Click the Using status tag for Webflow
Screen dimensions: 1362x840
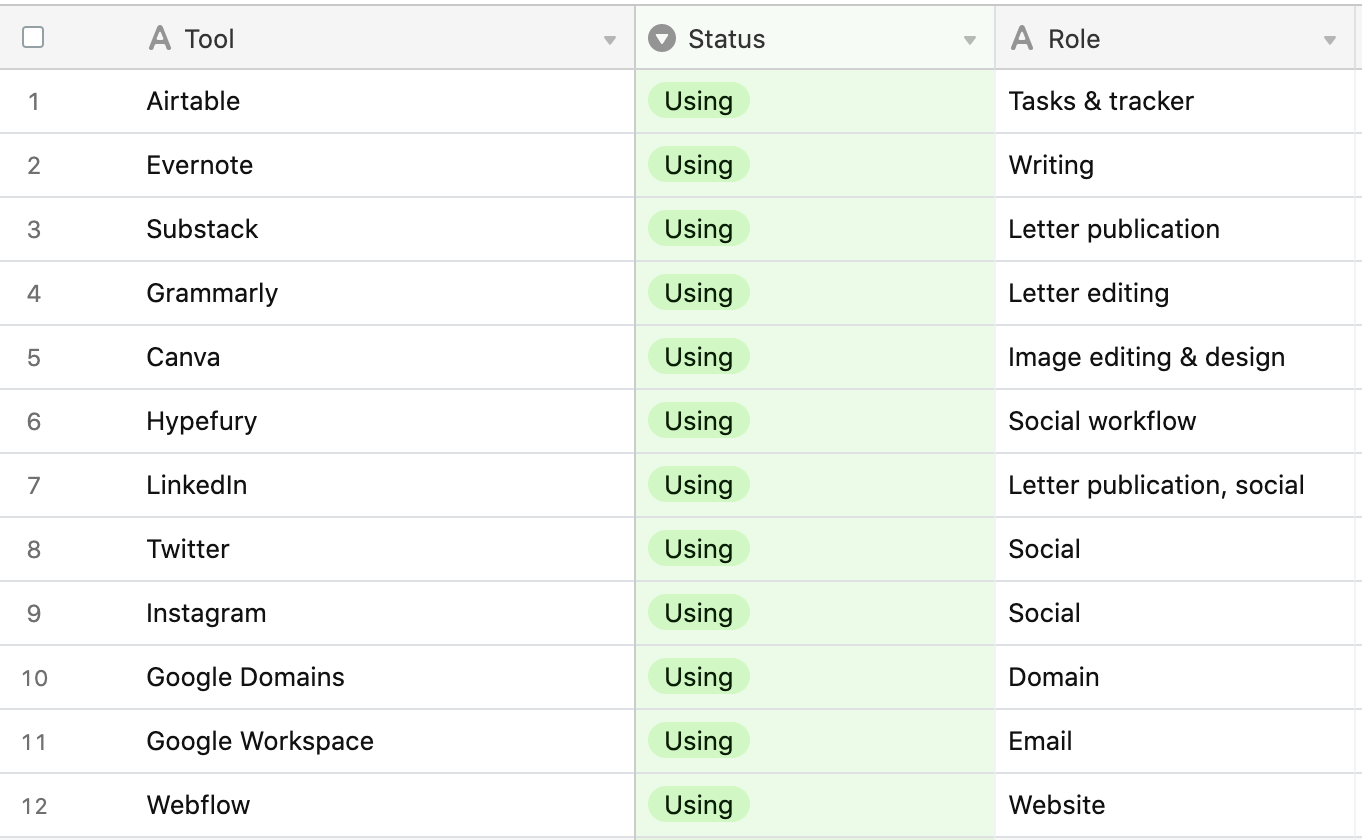(699, 805)
